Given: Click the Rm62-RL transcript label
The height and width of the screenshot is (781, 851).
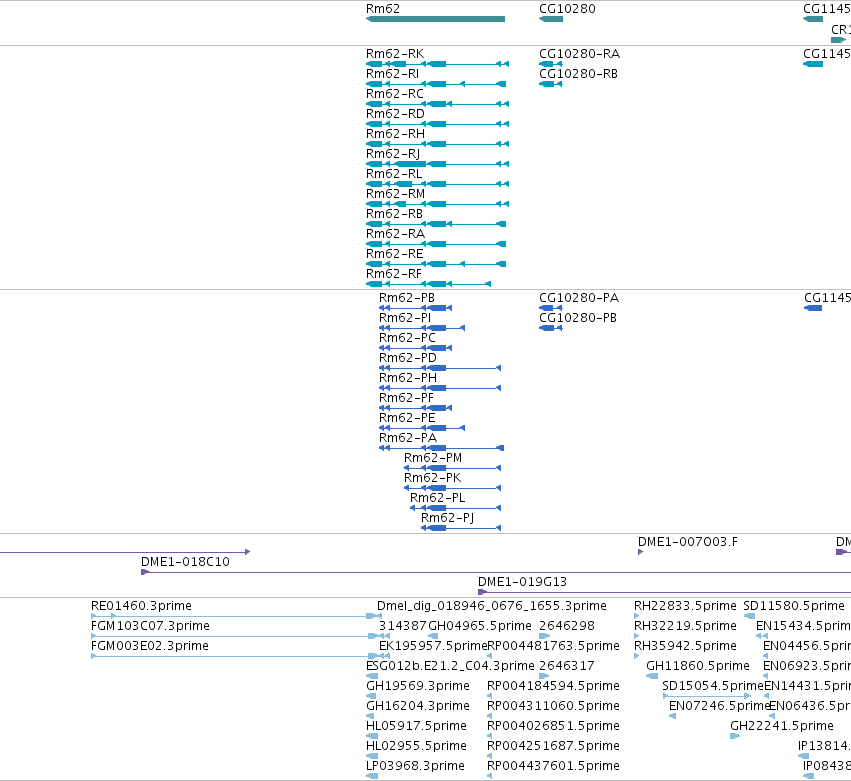Looking at the screenshot, I should [x=394, y=174].
